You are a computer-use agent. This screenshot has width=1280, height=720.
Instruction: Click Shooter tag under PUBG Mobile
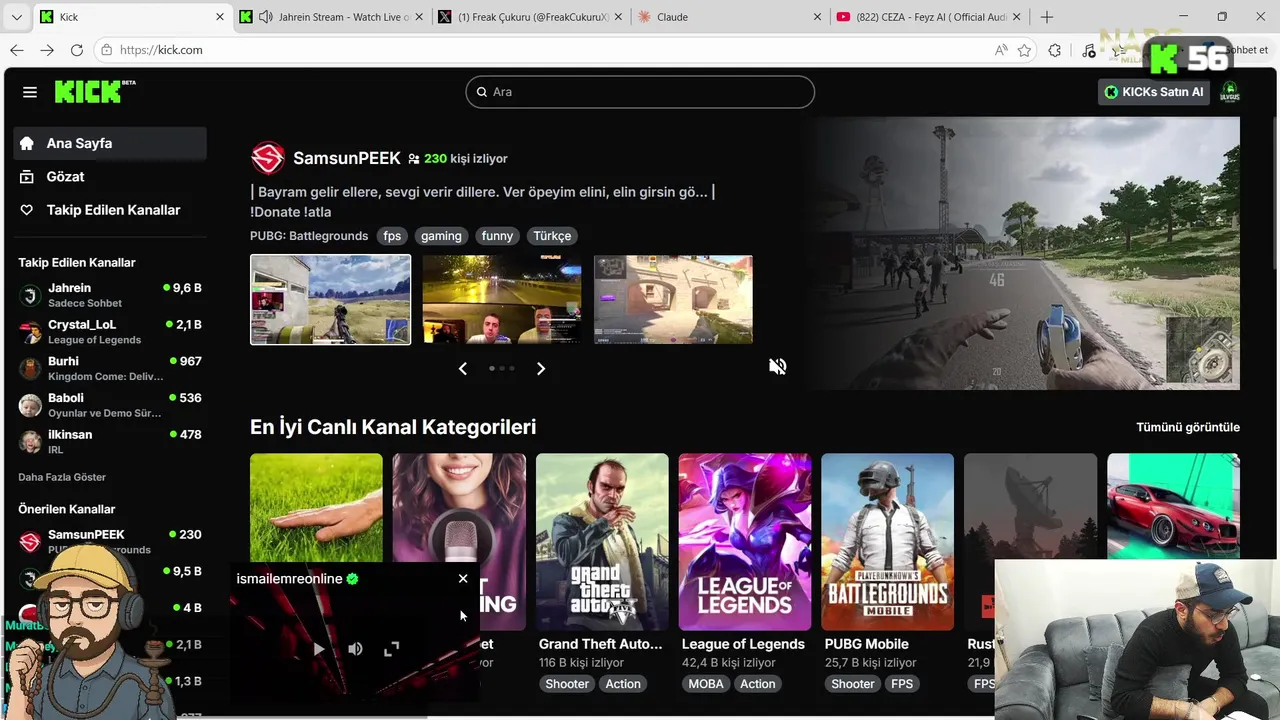pyautogui.click(x=853, y=684)
